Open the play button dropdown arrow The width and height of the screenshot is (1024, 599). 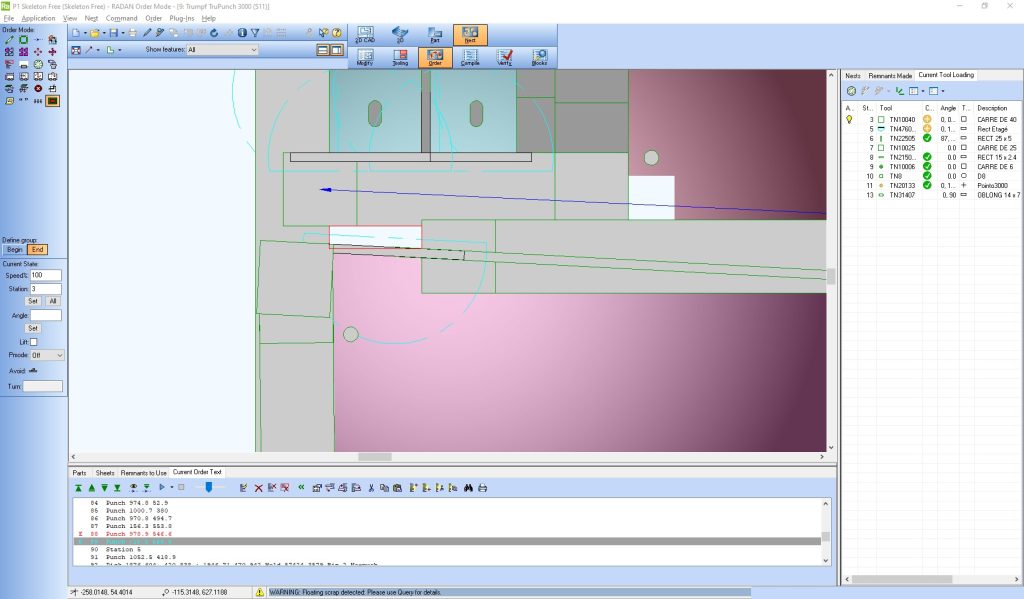click(x=170, y=487)
